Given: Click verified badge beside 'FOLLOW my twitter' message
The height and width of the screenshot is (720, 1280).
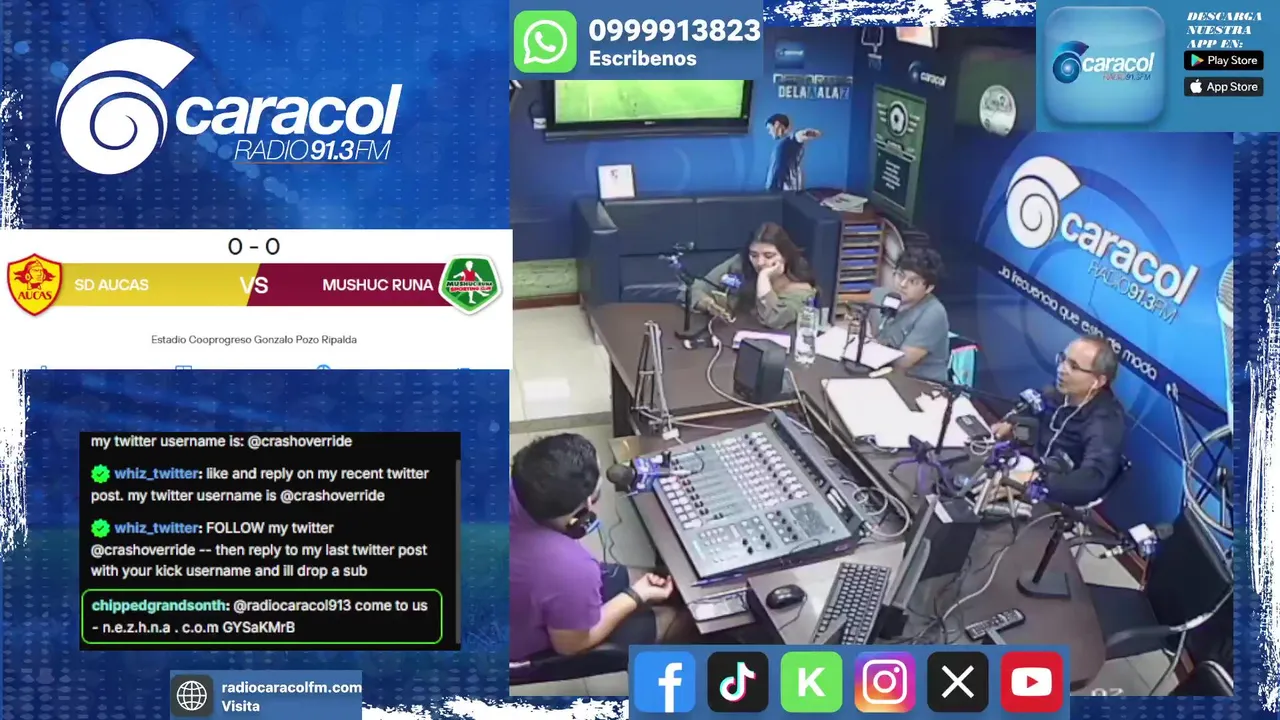Looking at the screenshot, I should 100,528.
